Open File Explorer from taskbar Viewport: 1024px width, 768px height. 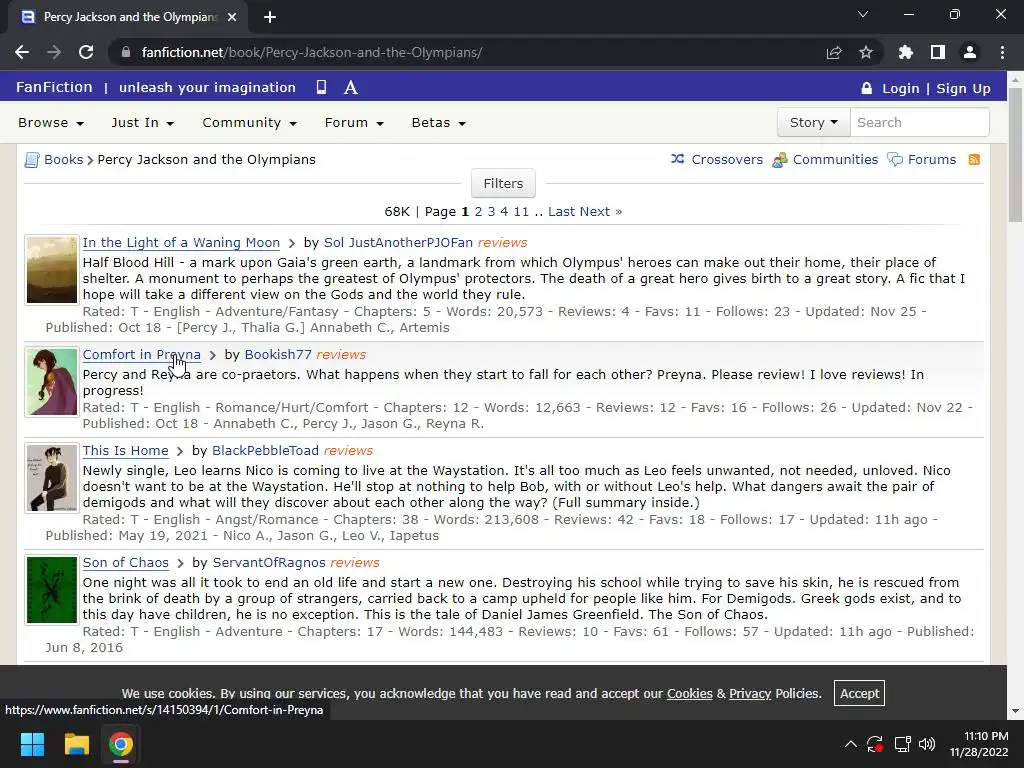pyautogui.click(x=76, y=744)
